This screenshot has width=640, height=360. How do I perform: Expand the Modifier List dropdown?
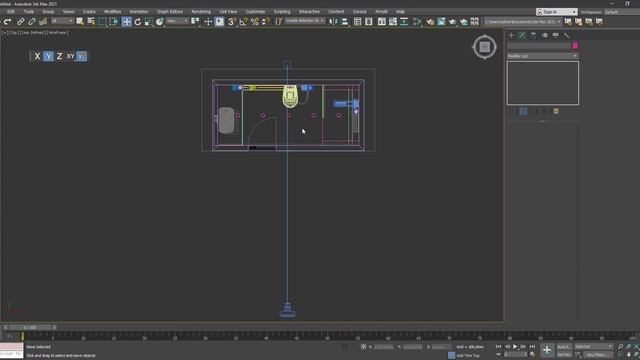coord(542,56)
